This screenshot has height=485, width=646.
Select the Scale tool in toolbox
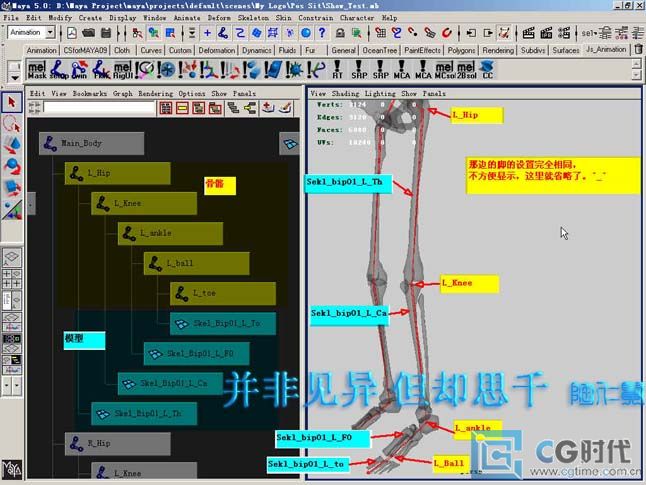12,187
